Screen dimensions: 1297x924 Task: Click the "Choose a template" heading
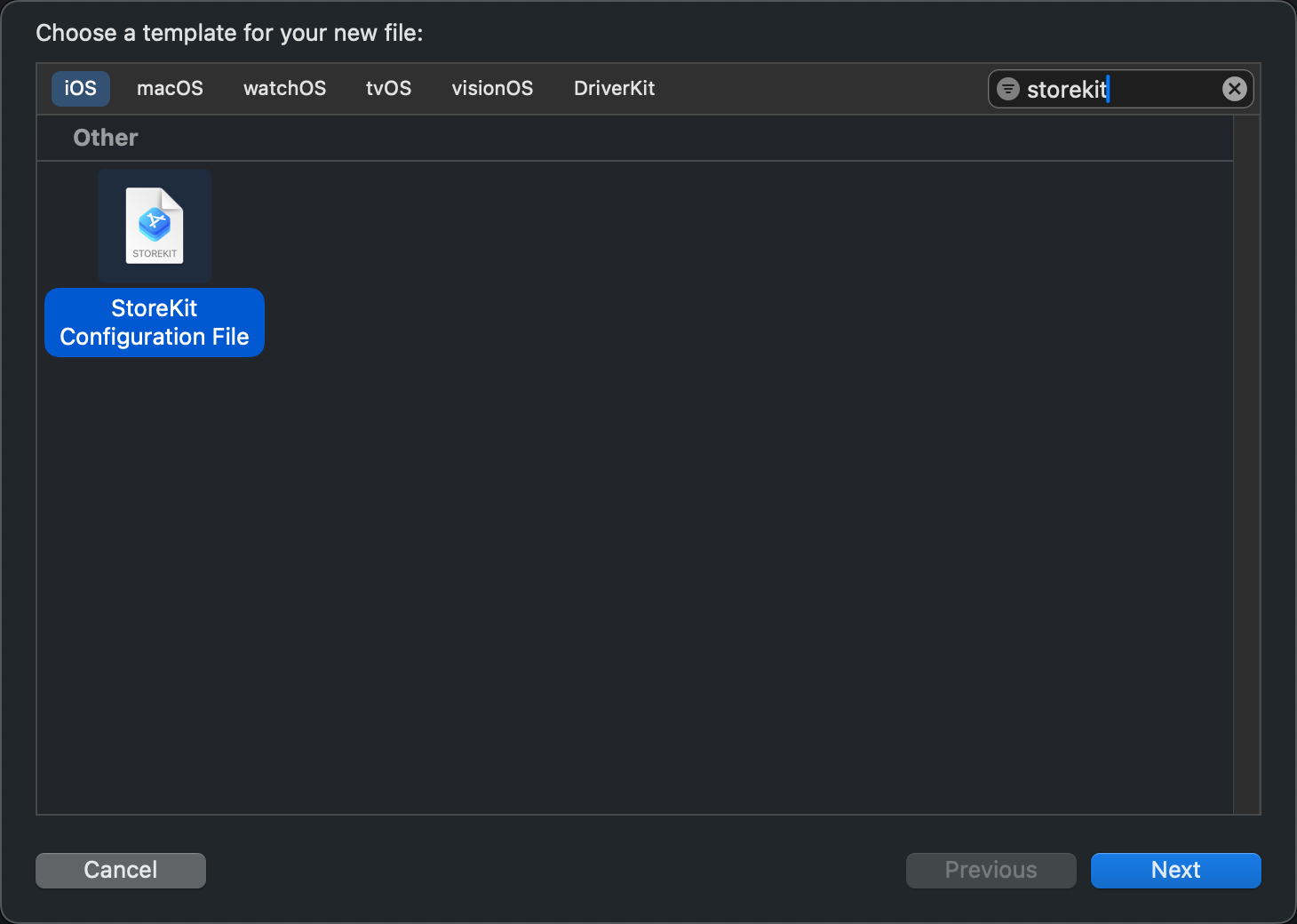[x=229, y=33]
